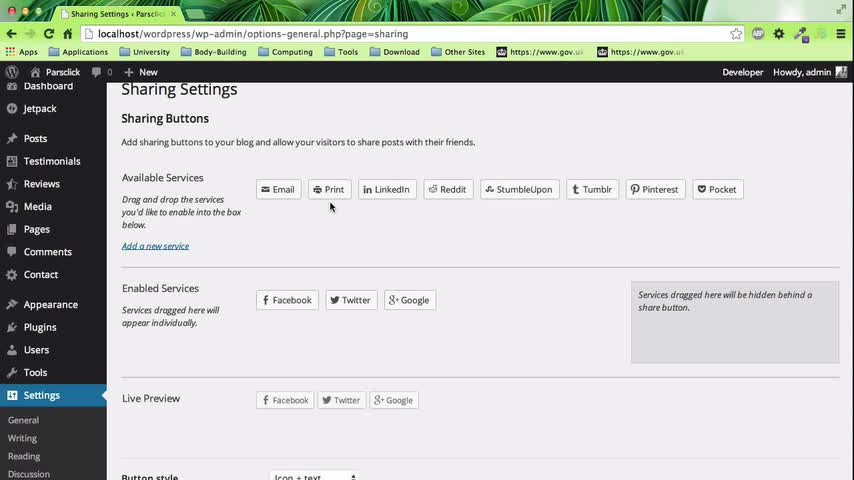Click the hidden services share-button drop box
854x480 pixels.
(x=735, y=322)
